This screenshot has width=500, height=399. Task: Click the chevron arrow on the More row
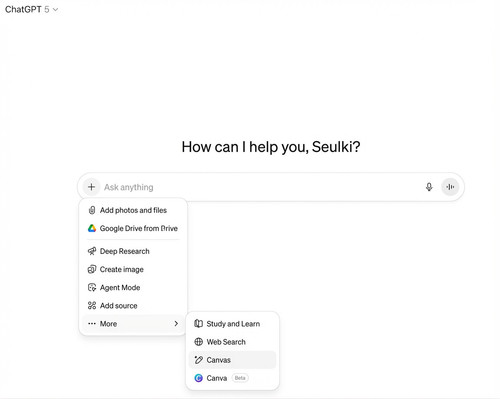click(x=176, y=324)
